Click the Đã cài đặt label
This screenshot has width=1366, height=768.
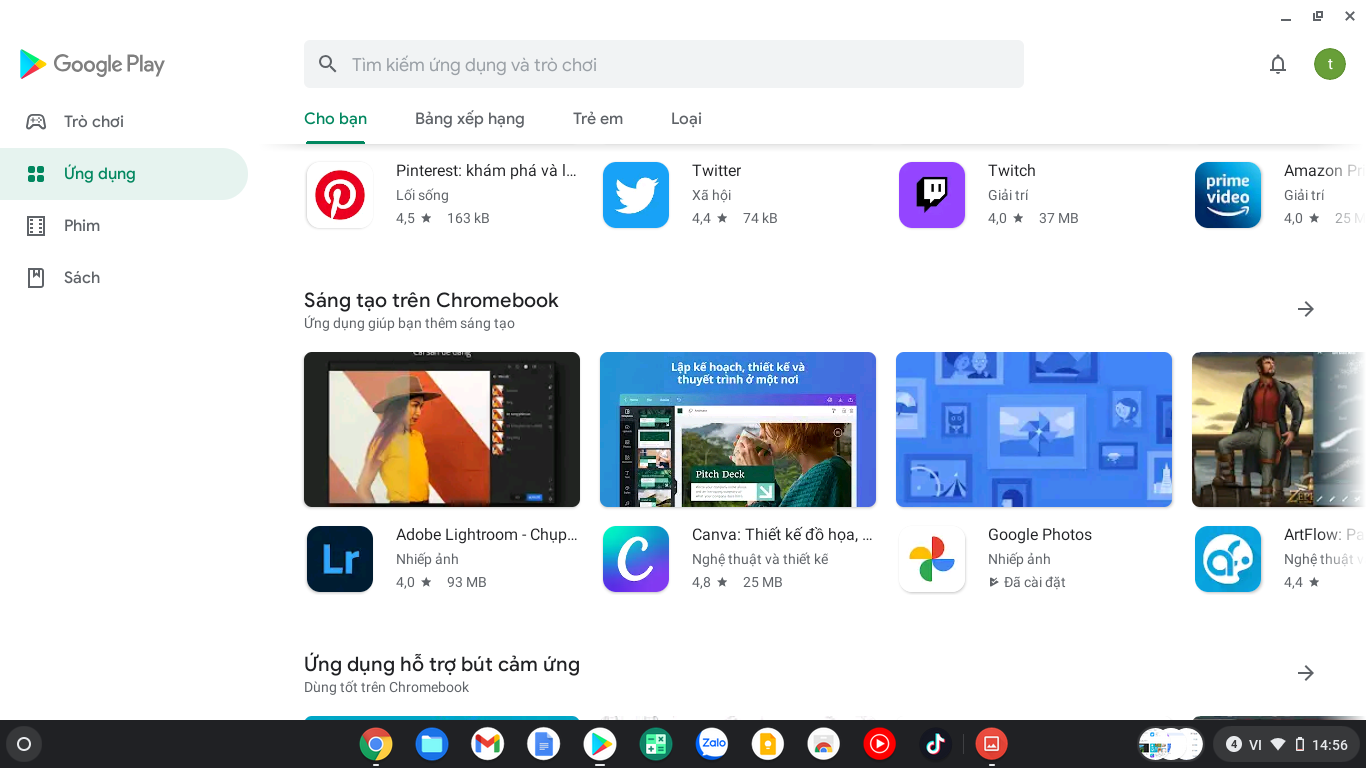click(1035, 582)
